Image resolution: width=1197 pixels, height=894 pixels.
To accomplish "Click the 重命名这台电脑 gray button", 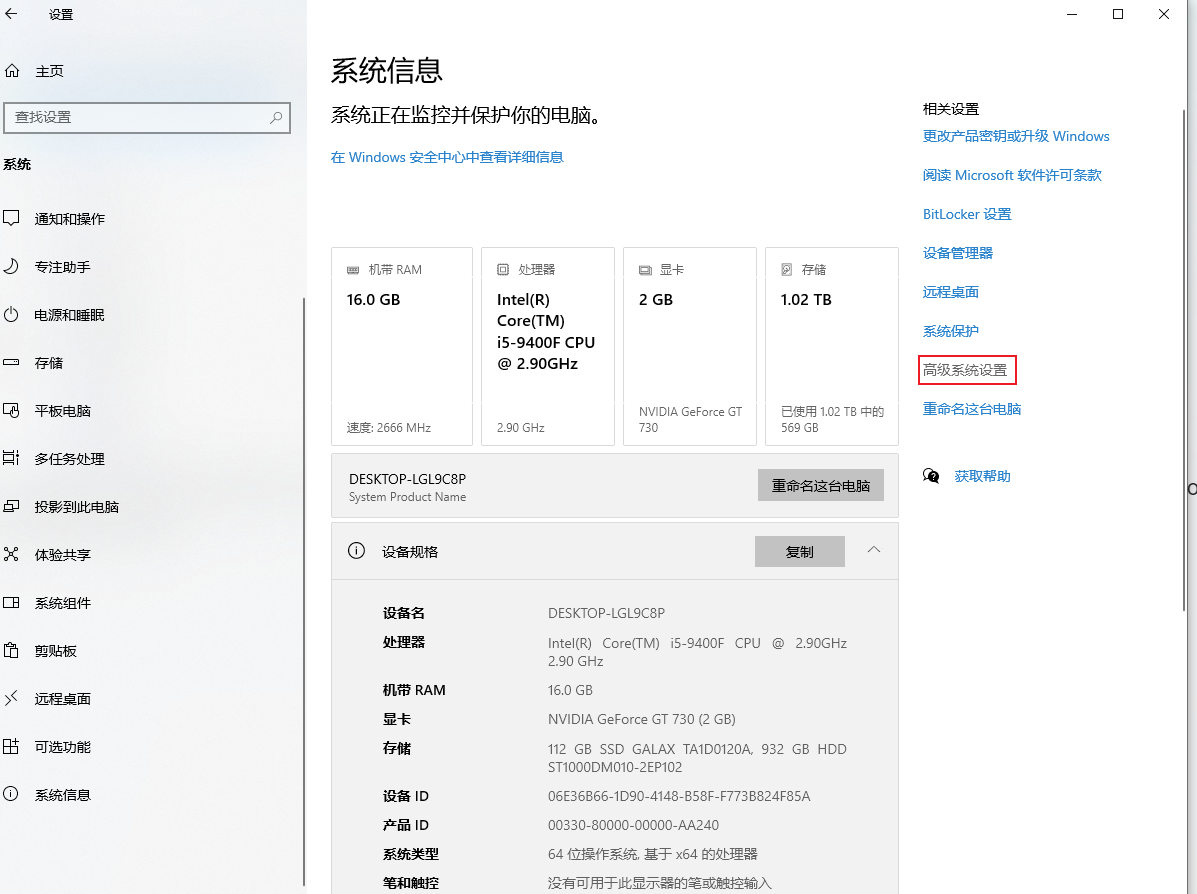I will 820,486.
